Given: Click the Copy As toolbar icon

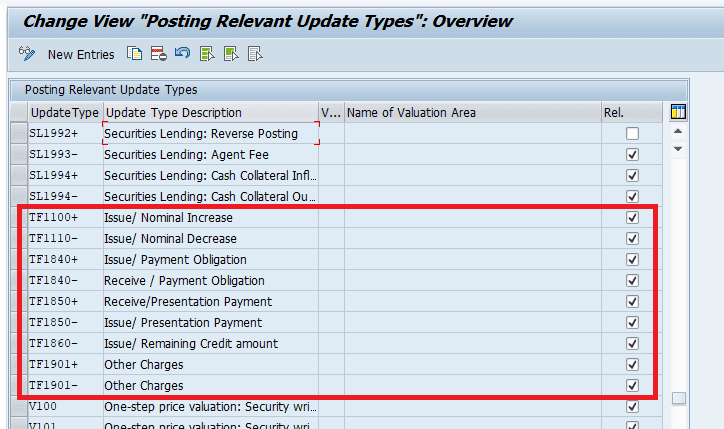Looking at the screenshot, I should coord(135,54).
